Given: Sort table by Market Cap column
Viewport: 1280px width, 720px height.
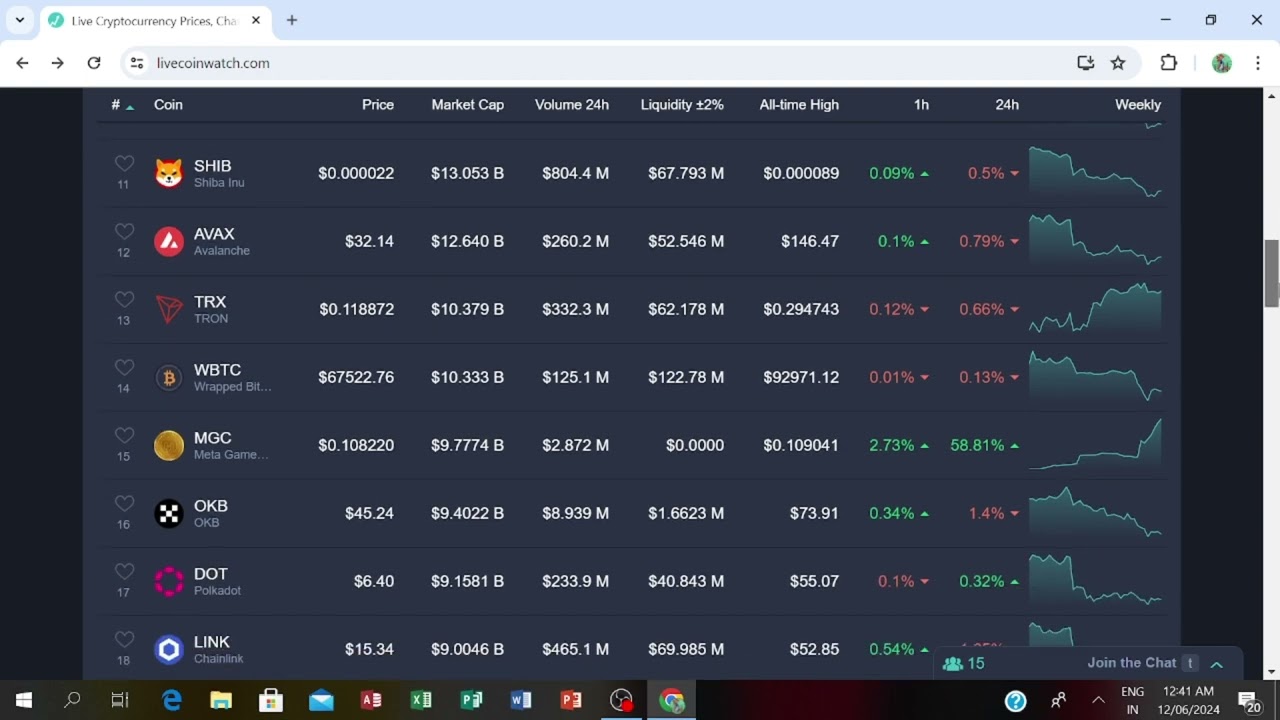Looking at the screenshot, I should point(467,104).
